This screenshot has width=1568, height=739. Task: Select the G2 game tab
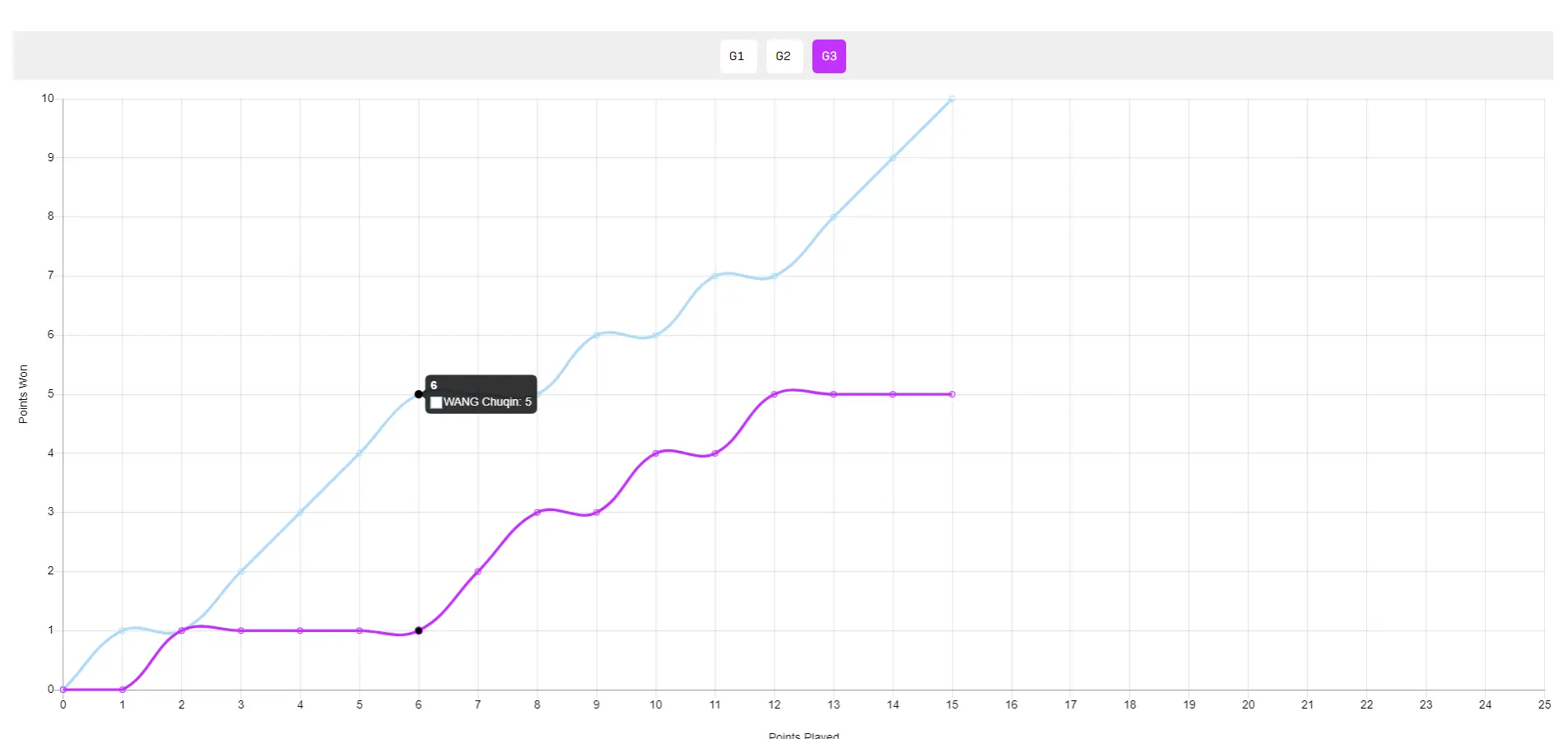click(784, 57)
